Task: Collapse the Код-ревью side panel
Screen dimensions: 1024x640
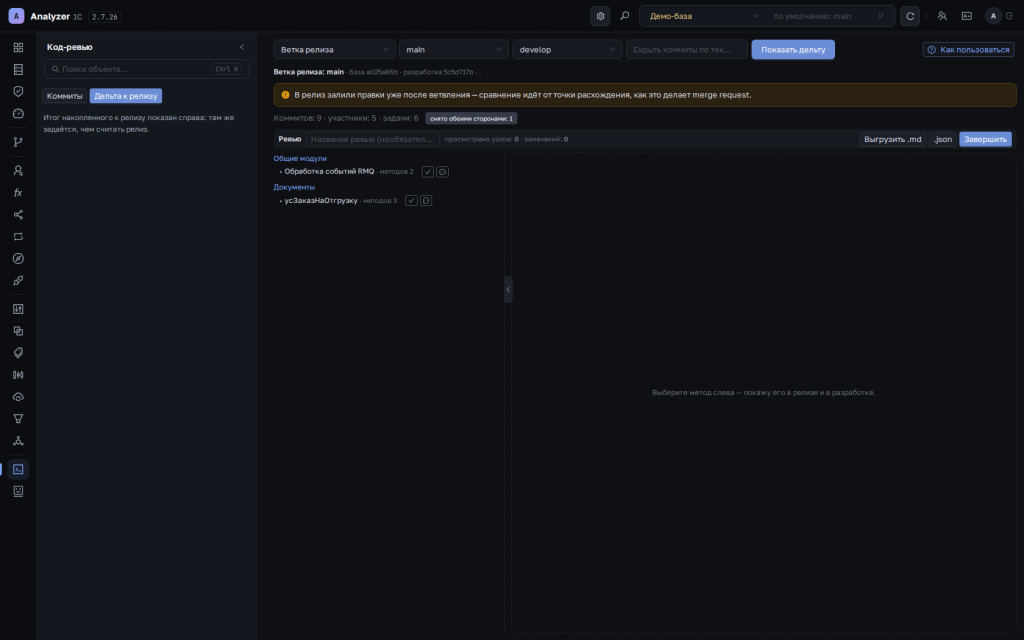Action: click(242, 47)
